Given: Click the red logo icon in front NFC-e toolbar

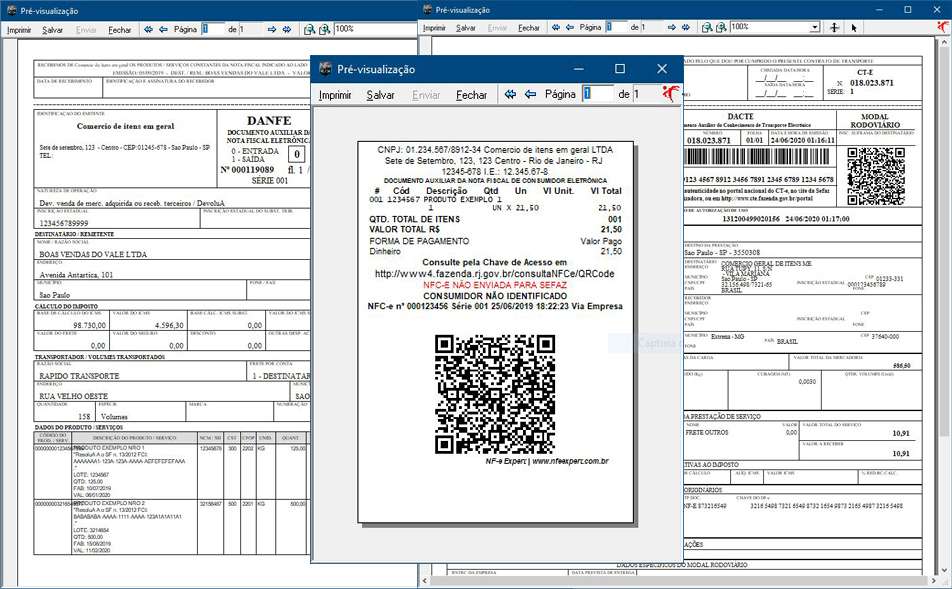Looking at the screenshot, I should 670,93.
